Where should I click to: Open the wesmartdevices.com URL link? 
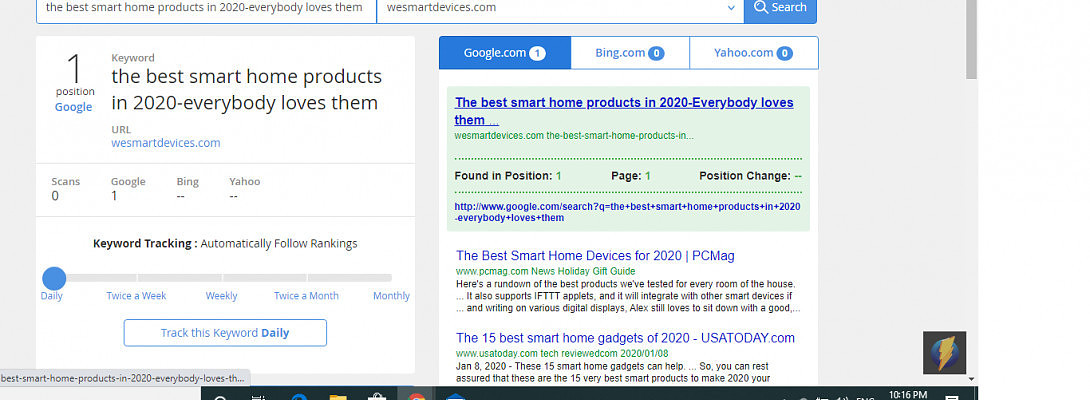point(165,143)
